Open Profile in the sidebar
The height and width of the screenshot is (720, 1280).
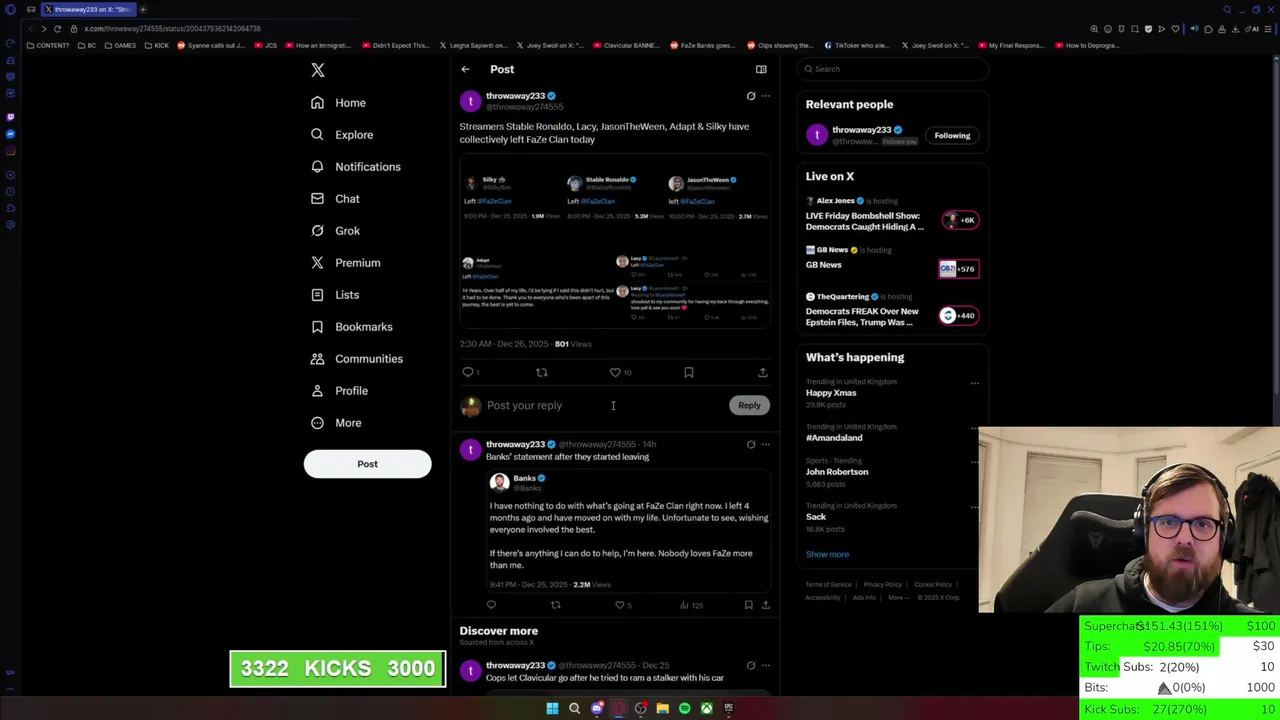[x=339, y=391]
